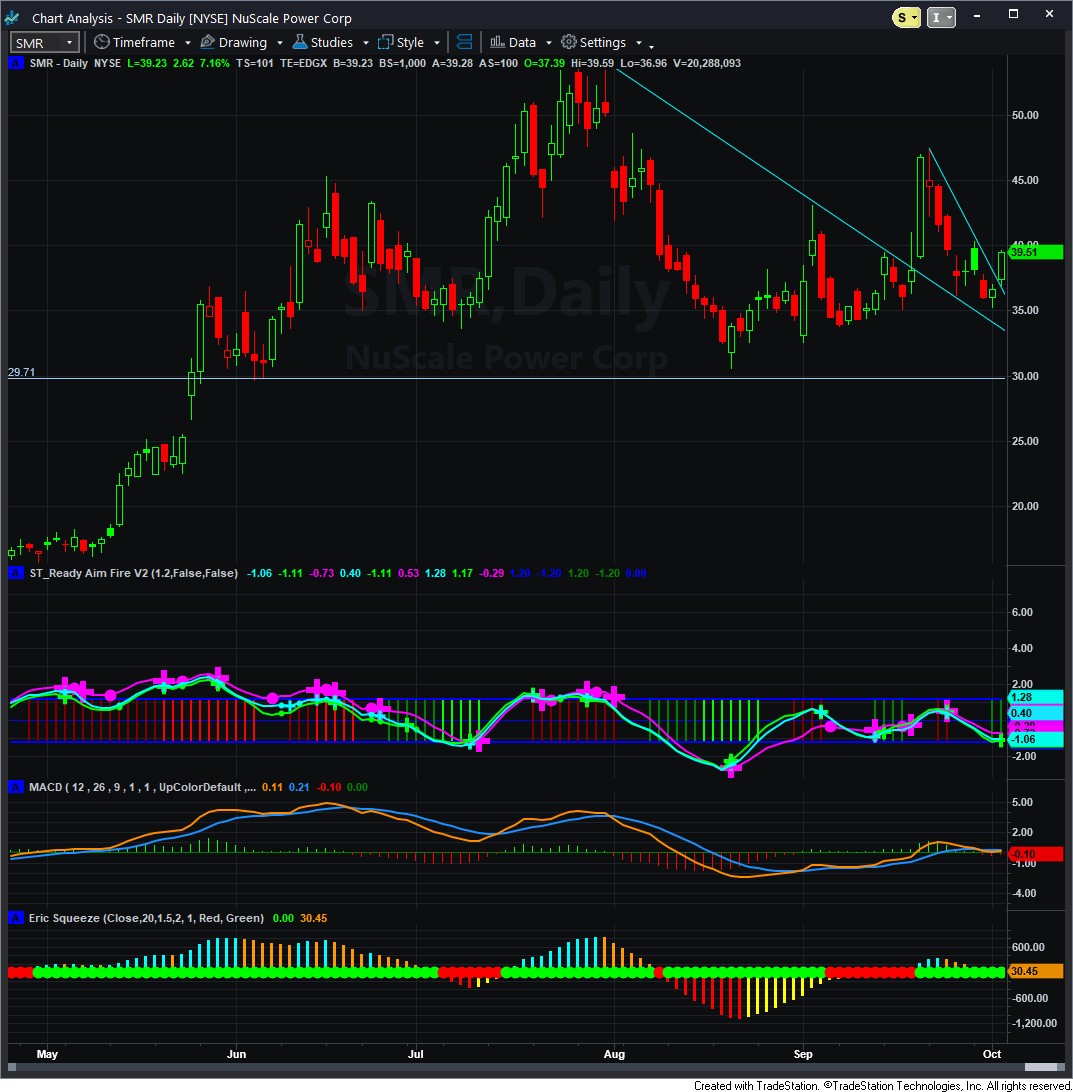1073x1092 pixels.
Task: Maximize the Chart Analysis window
Action: [x=1013, y=15]
